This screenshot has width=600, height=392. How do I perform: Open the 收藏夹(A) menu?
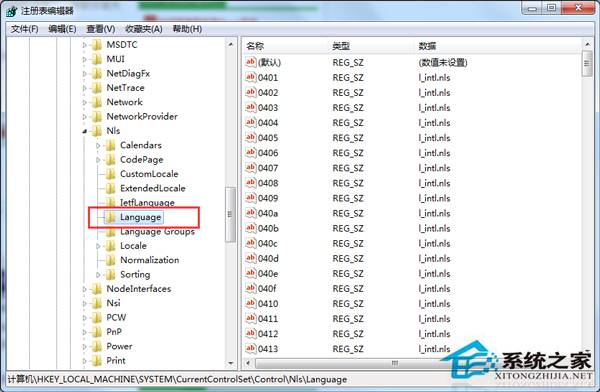tap(143, 29)
